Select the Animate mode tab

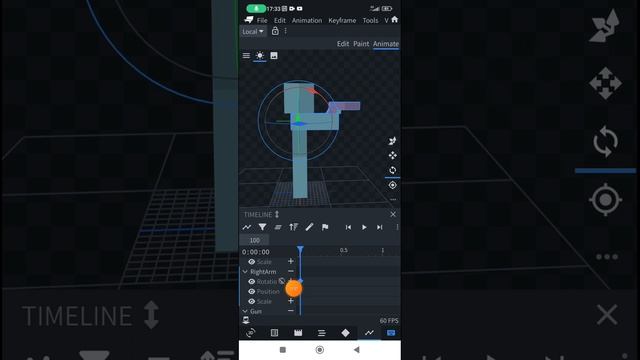[386, 44]
